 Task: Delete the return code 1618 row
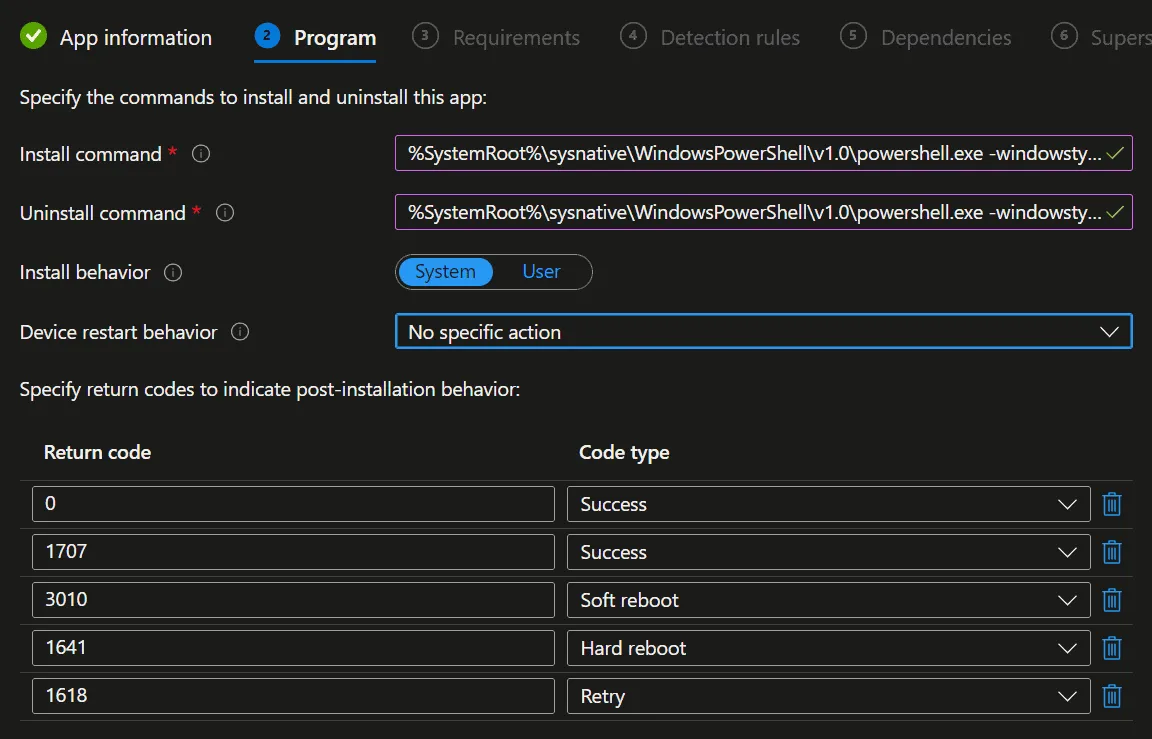click(1112, 696)
